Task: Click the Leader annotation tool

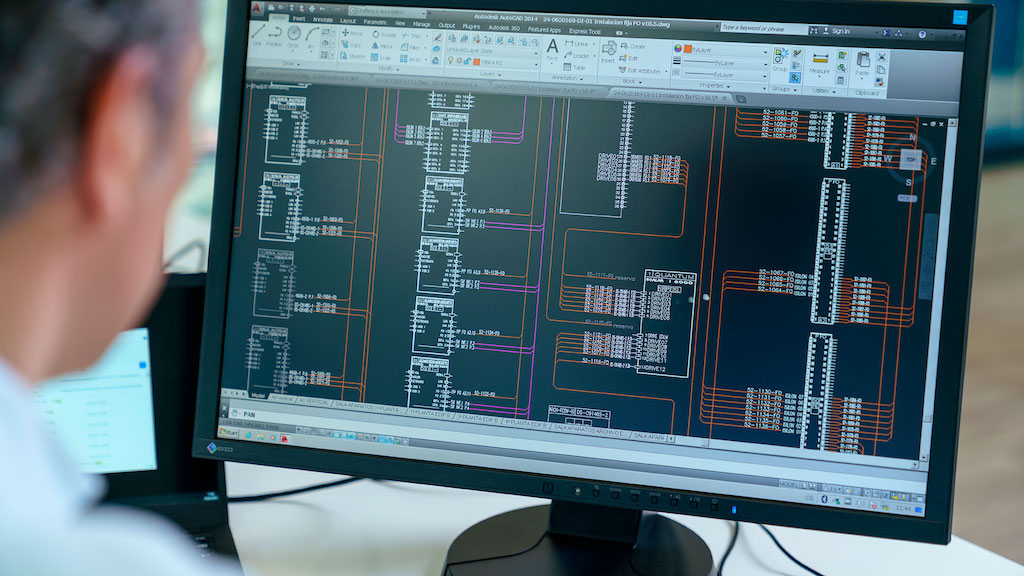Action: 576,56
